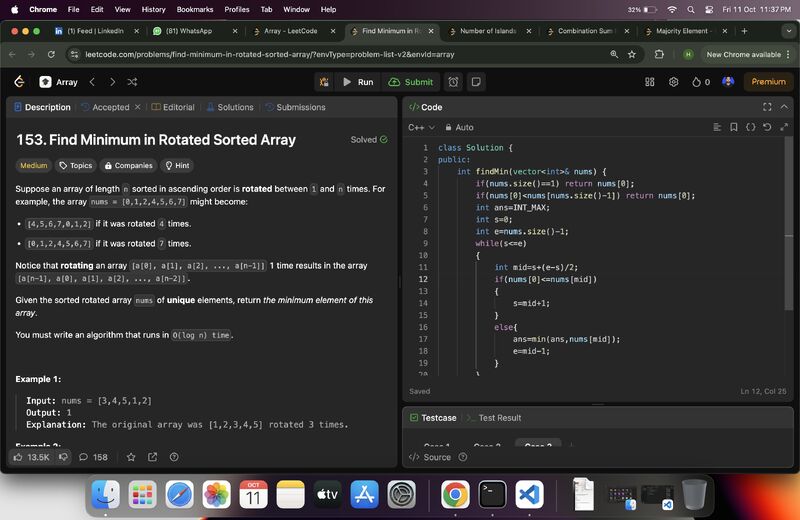Viewport: 800px width, 520px height.
Task: Go to next problem arrow
Action: (112, 82)
